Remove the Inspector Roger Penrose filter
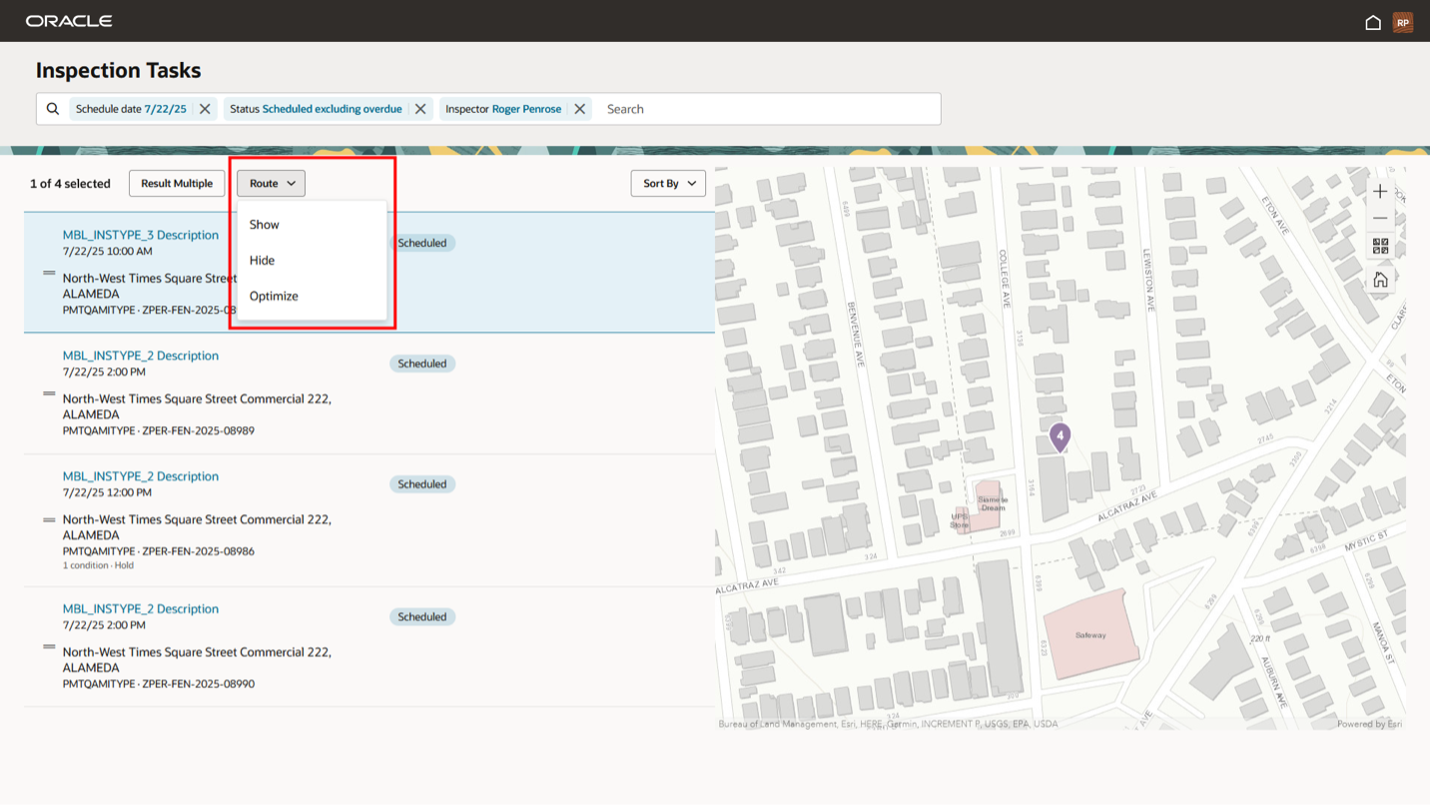Viewport: 1430px width, 809px height. [x=580, y=108]
